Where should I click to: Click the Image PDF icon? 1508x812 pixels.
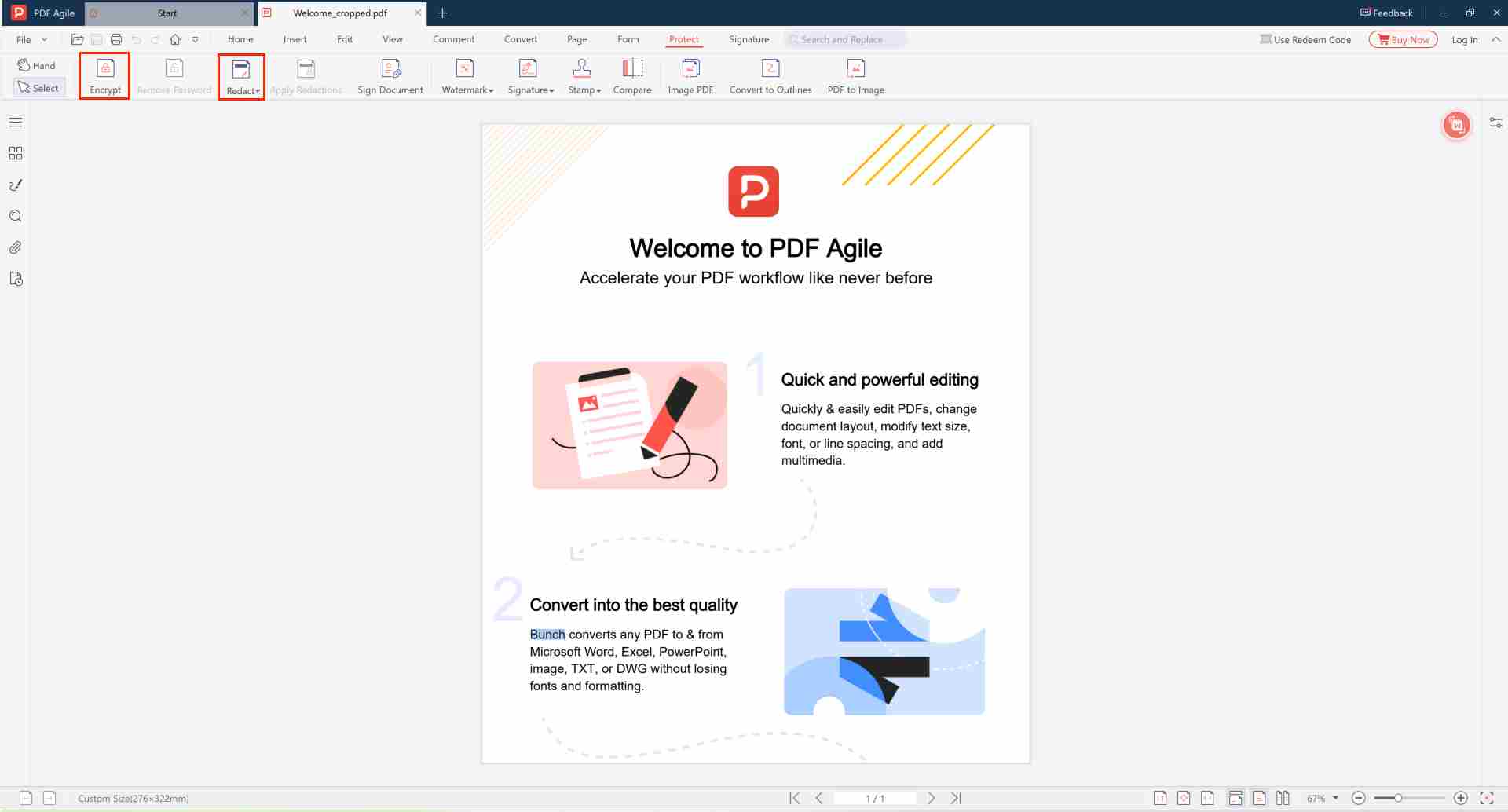[690, 68]
